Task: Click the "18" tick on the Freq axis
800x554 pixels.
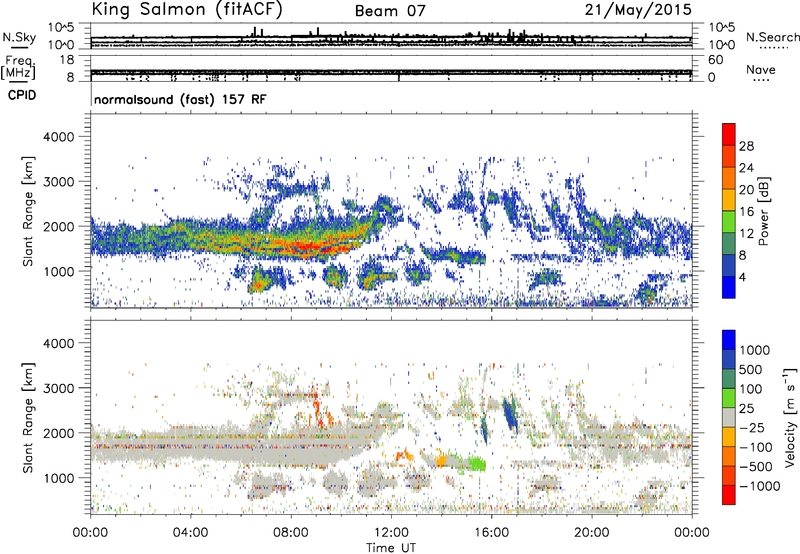Action: [x=67, y=60]
